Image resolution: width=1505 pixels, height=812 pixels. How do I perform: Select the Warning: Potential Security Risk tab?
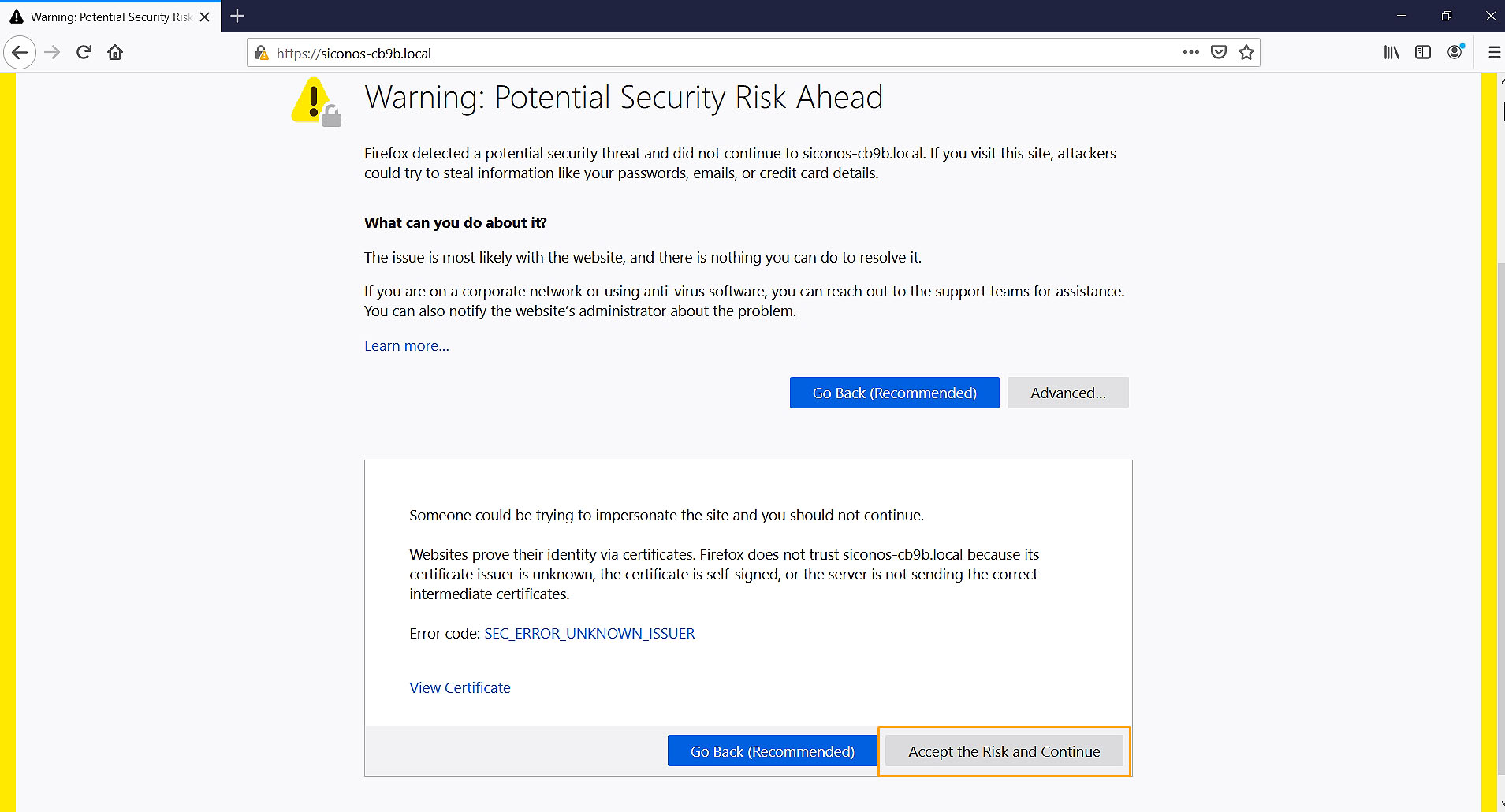pos(110,17)
